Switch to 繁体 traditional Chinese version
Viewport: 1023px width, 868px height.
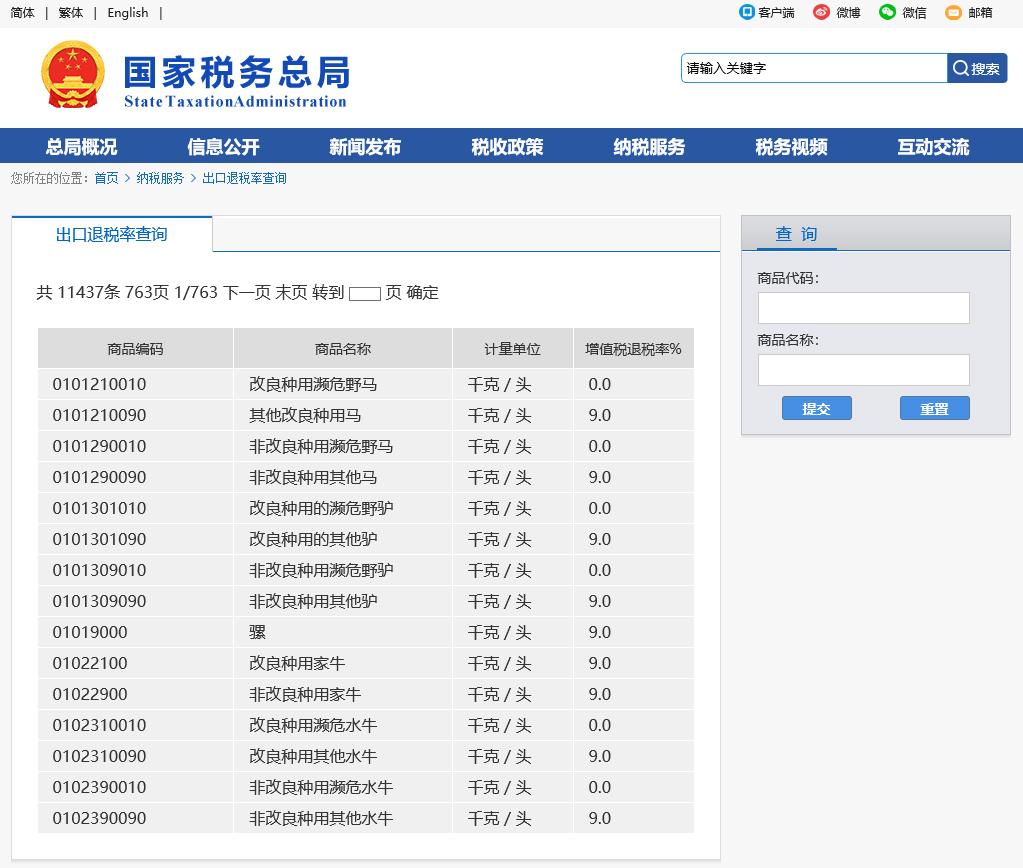tap(70, 13)
